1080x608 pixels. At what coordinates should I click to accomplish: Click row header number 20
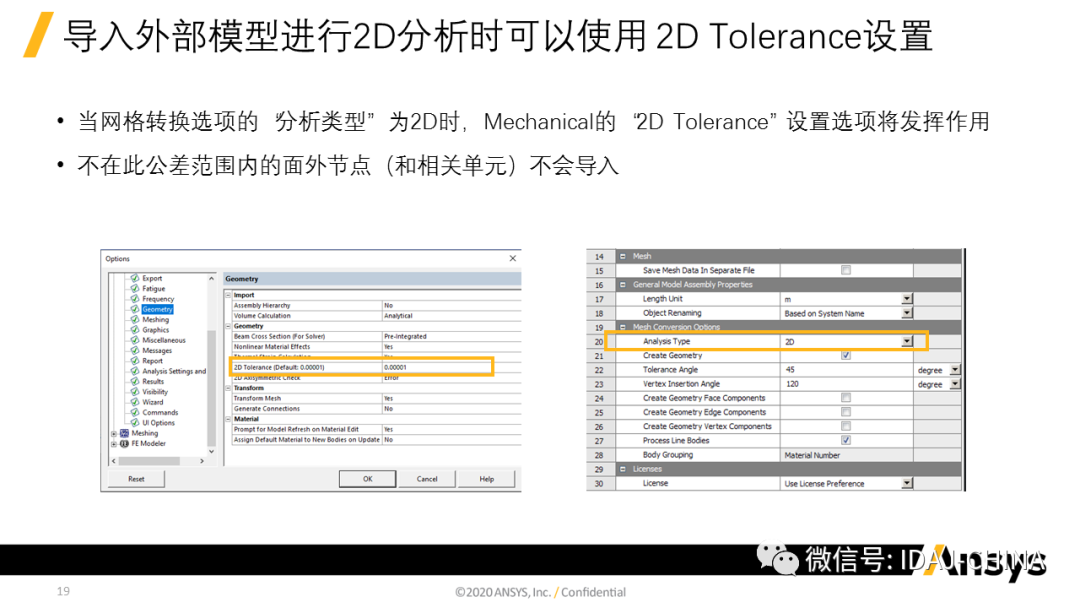[x=599, y=342]
